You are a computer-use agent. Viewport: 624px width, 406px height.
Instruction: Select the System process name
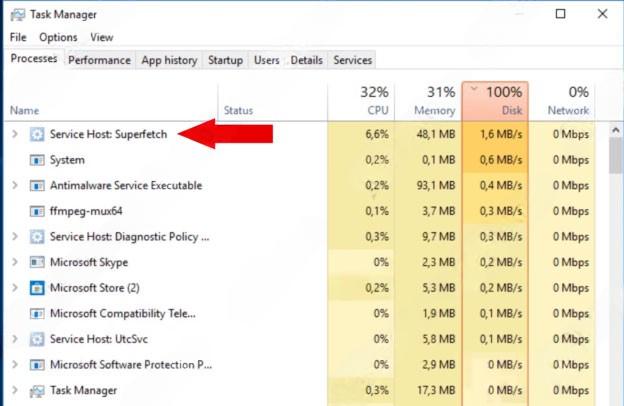(x=67, y=160)
